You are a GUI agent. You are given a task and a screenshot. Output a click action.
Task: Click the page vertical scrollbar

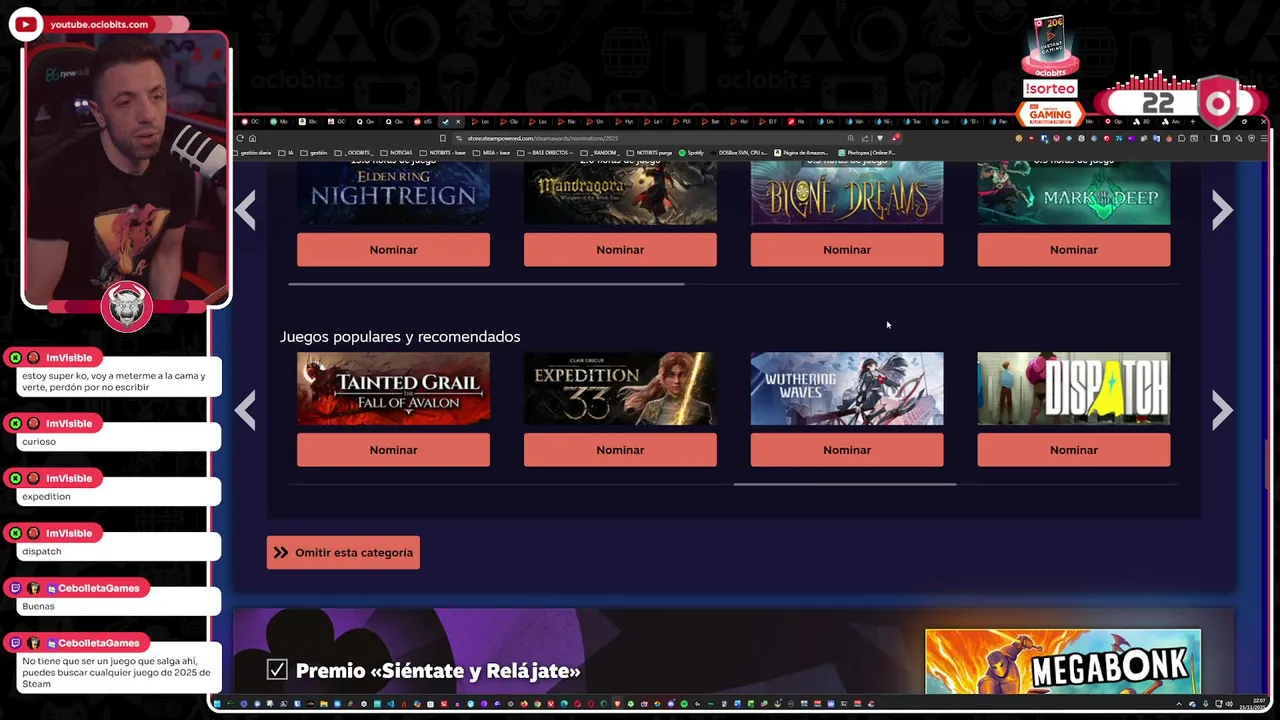pyautogui.click(x=1267, y=465)
